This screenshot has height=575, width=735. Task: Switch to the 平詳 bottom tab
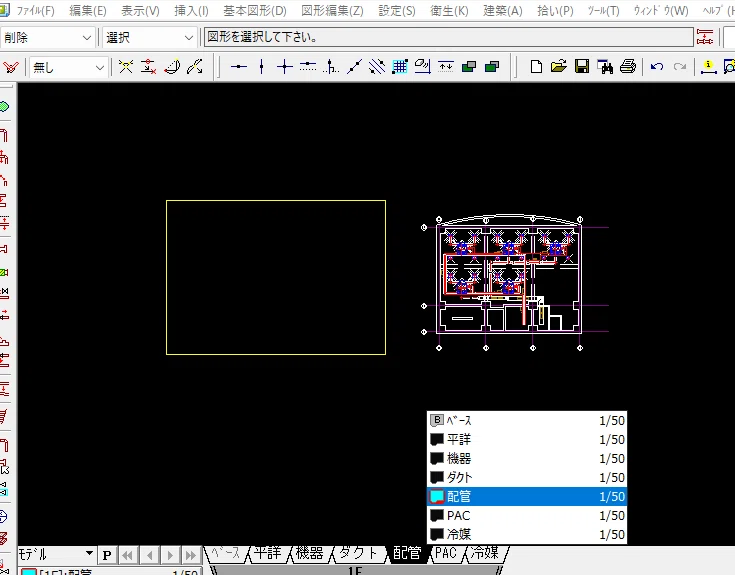(267, 554)
